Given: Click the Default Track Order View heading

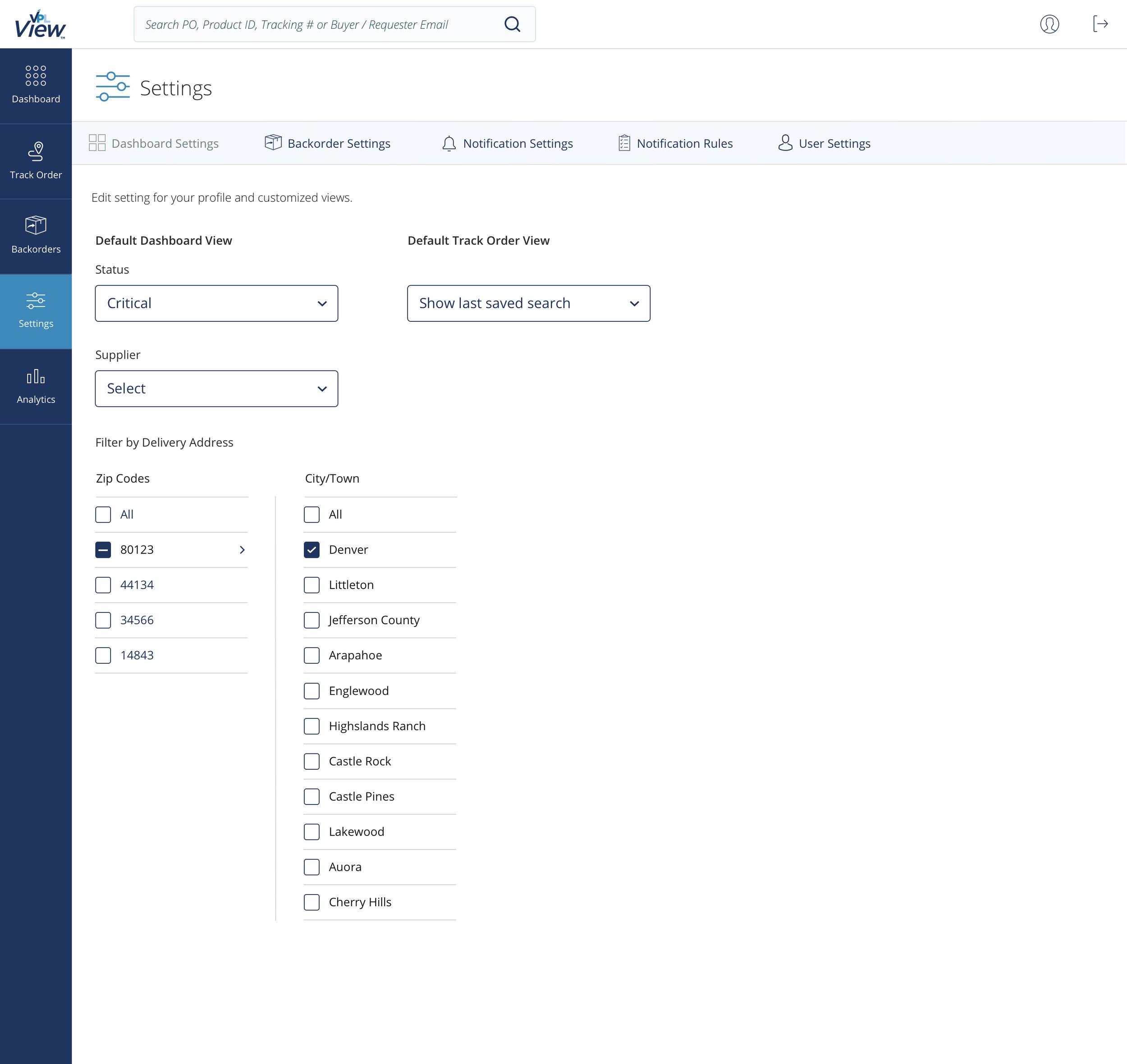Looking at the screenshot, I should click(x=478, y=241).
